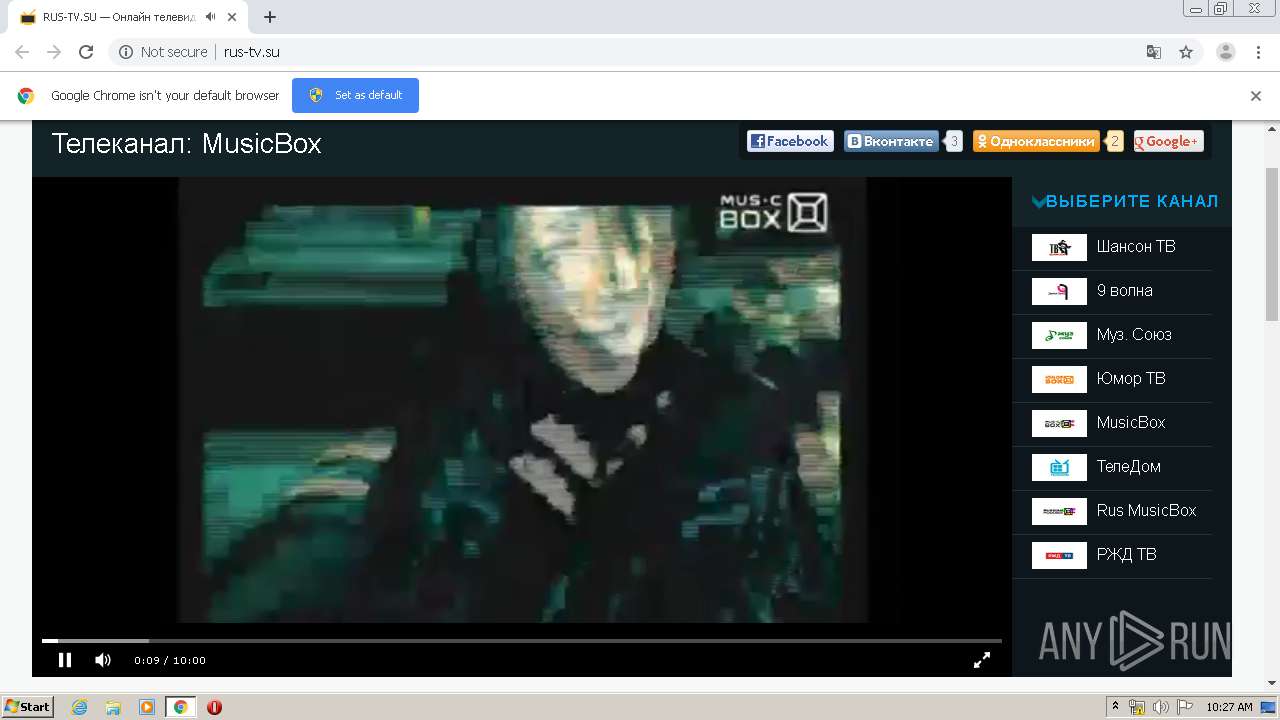Open the taskbar clock 10:27 AM
The width and height of the screenshot is (1280, 720).
1229,707
